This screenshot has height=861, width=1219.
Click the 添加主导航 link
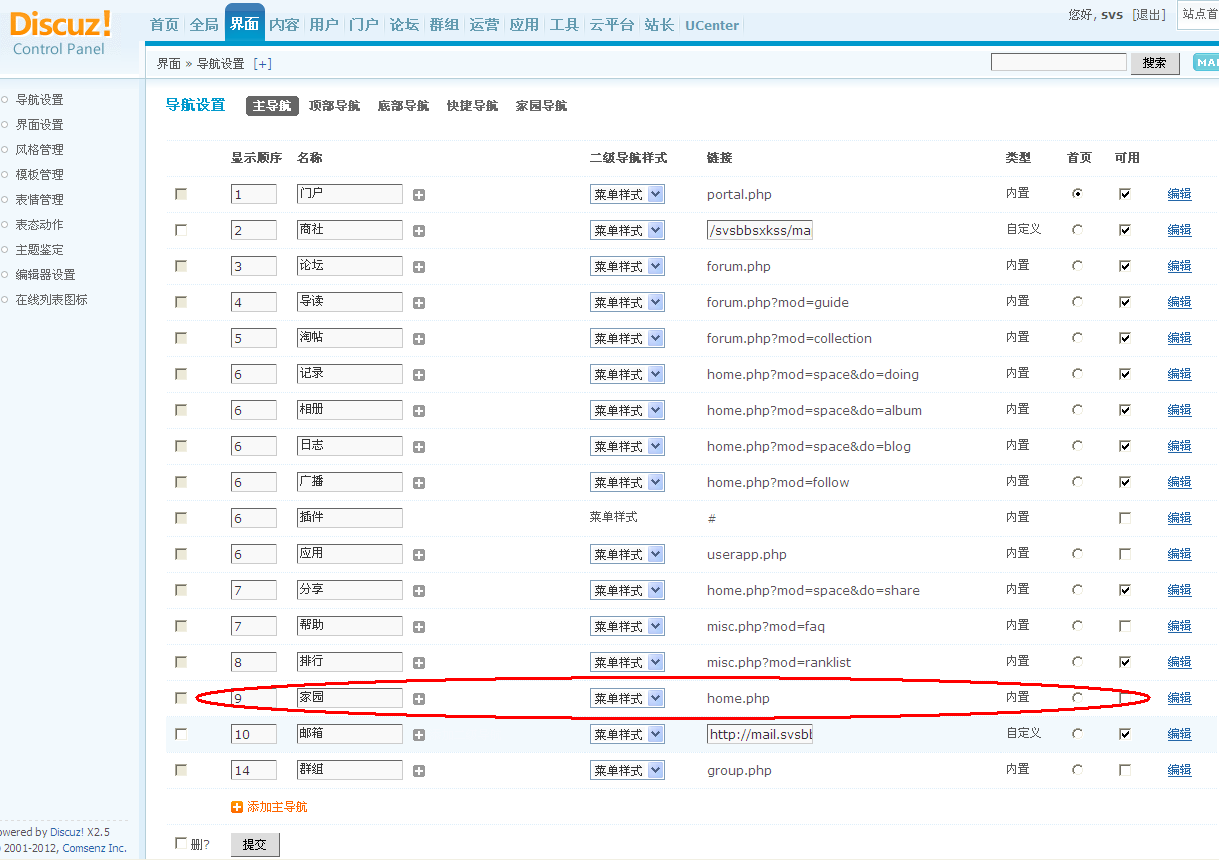(x=277, y=807)
